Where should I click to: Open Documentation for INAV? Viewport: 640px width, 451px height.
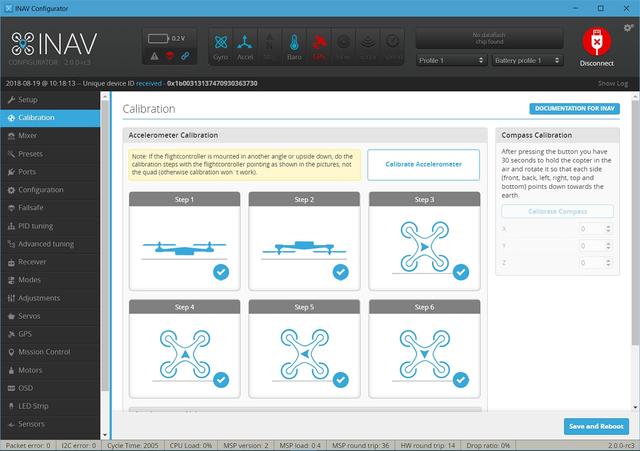tap(574, 109)
